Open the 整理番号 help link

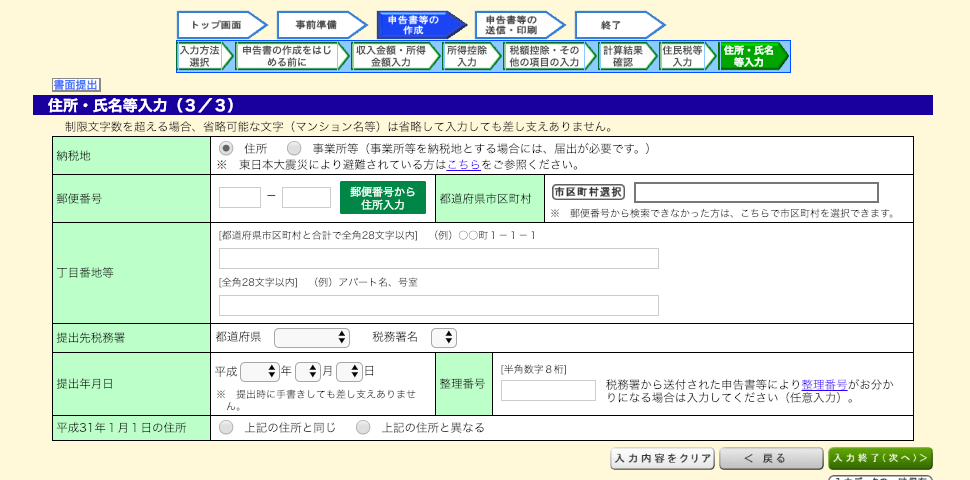pyautogui.click(x=824, y=384)
